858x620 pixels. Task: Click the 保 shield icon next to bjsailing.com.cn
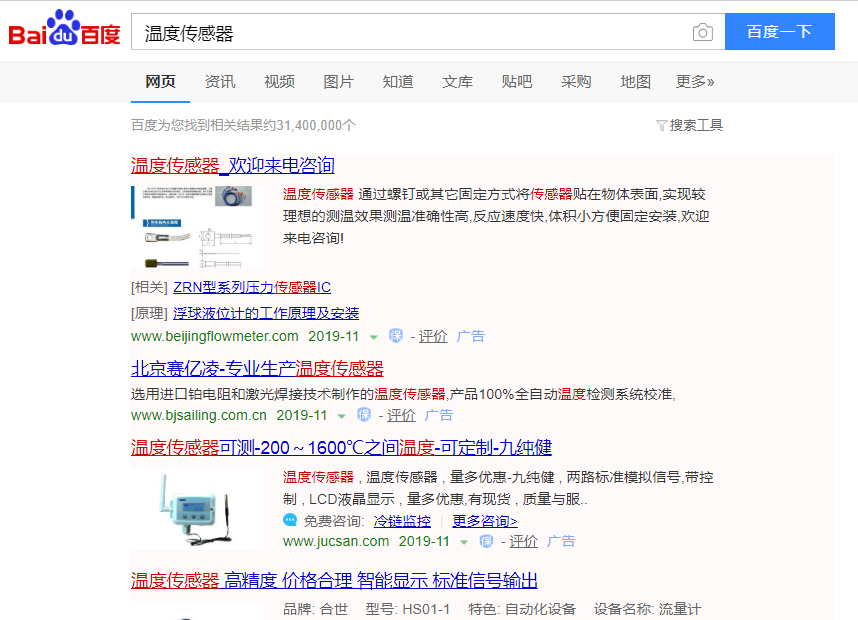tap(364, 415)
